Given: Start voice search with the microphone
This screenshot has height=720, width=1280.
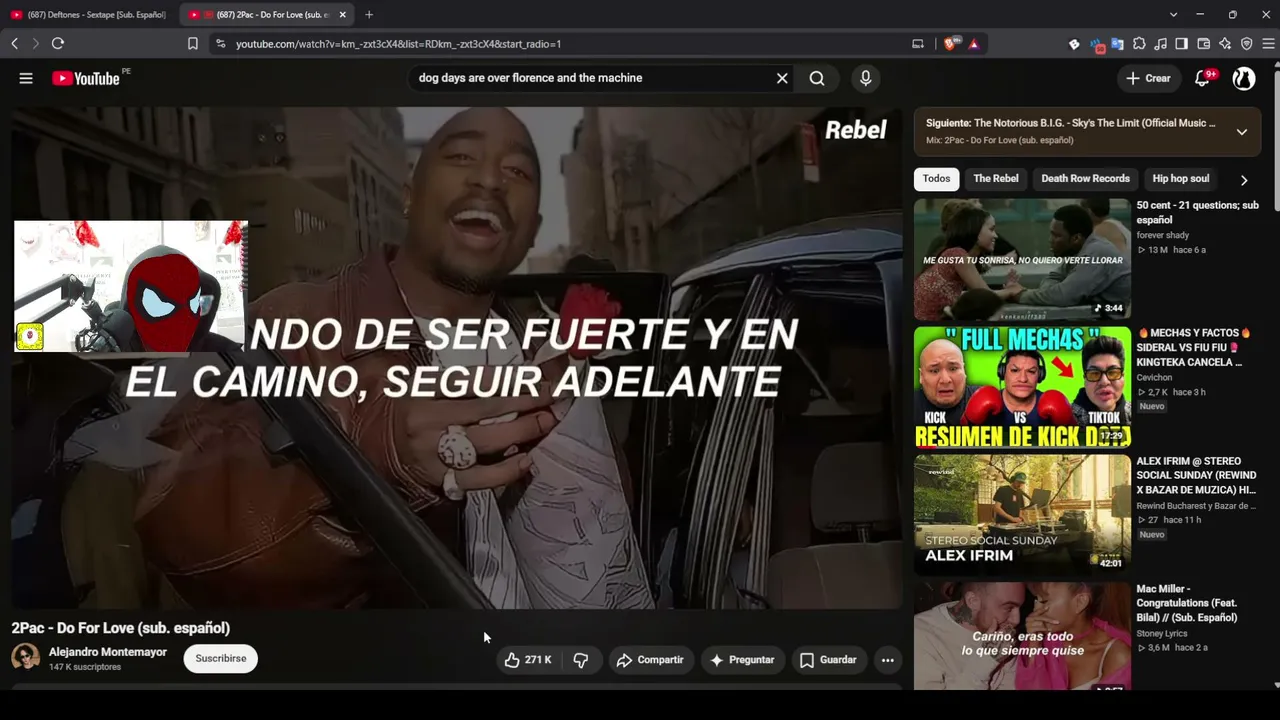Looking at the screenshot, I should click(x=866, y=78).
